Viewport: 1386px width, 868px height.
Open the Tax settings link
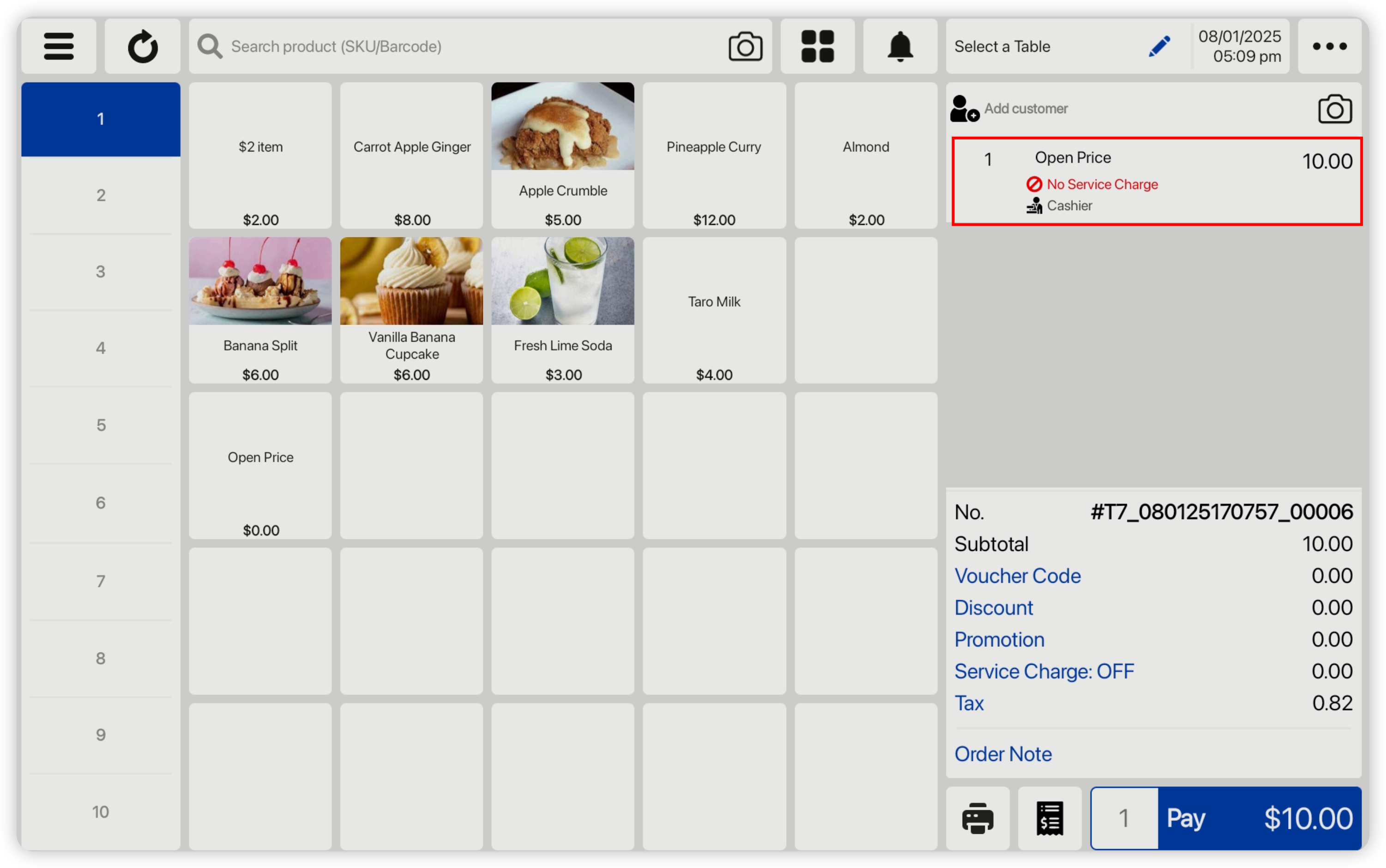point(969,703)
